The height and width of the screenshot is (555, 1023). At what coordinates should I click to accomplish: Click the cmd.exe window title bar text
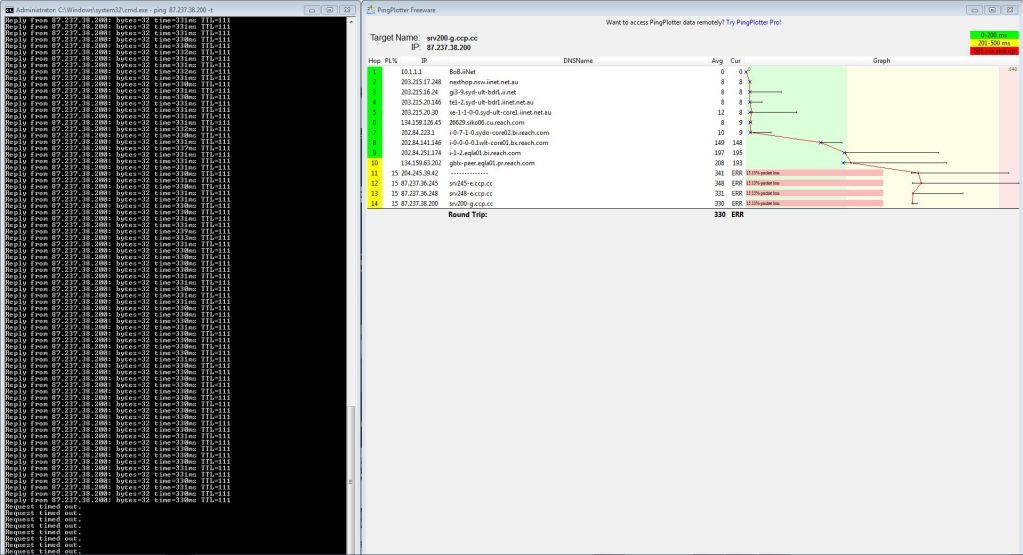[114, 10]
